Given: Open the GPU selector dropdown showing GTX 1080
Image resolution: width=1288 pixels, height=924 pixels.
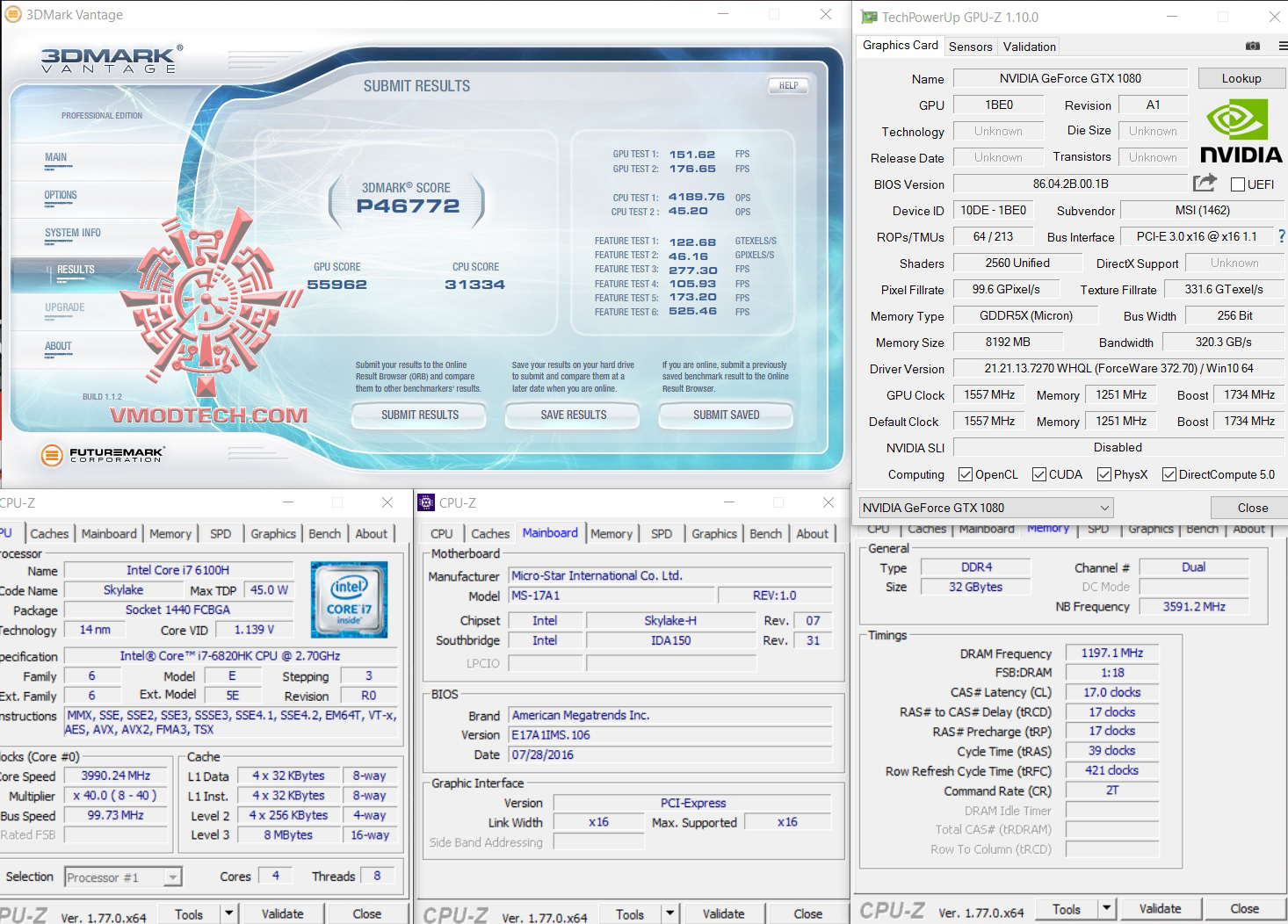Looking at the screenshot, I should click(x=986, y=508).
